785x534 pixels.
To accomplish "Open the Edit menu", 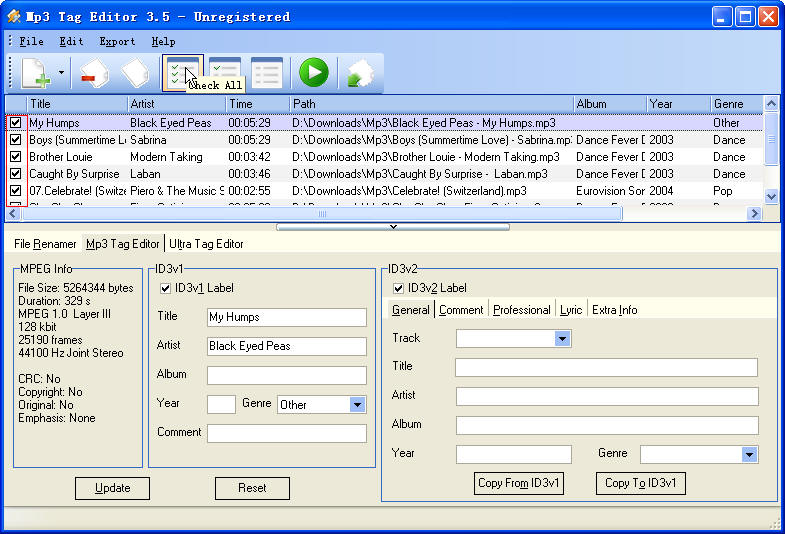I will 71,42.
